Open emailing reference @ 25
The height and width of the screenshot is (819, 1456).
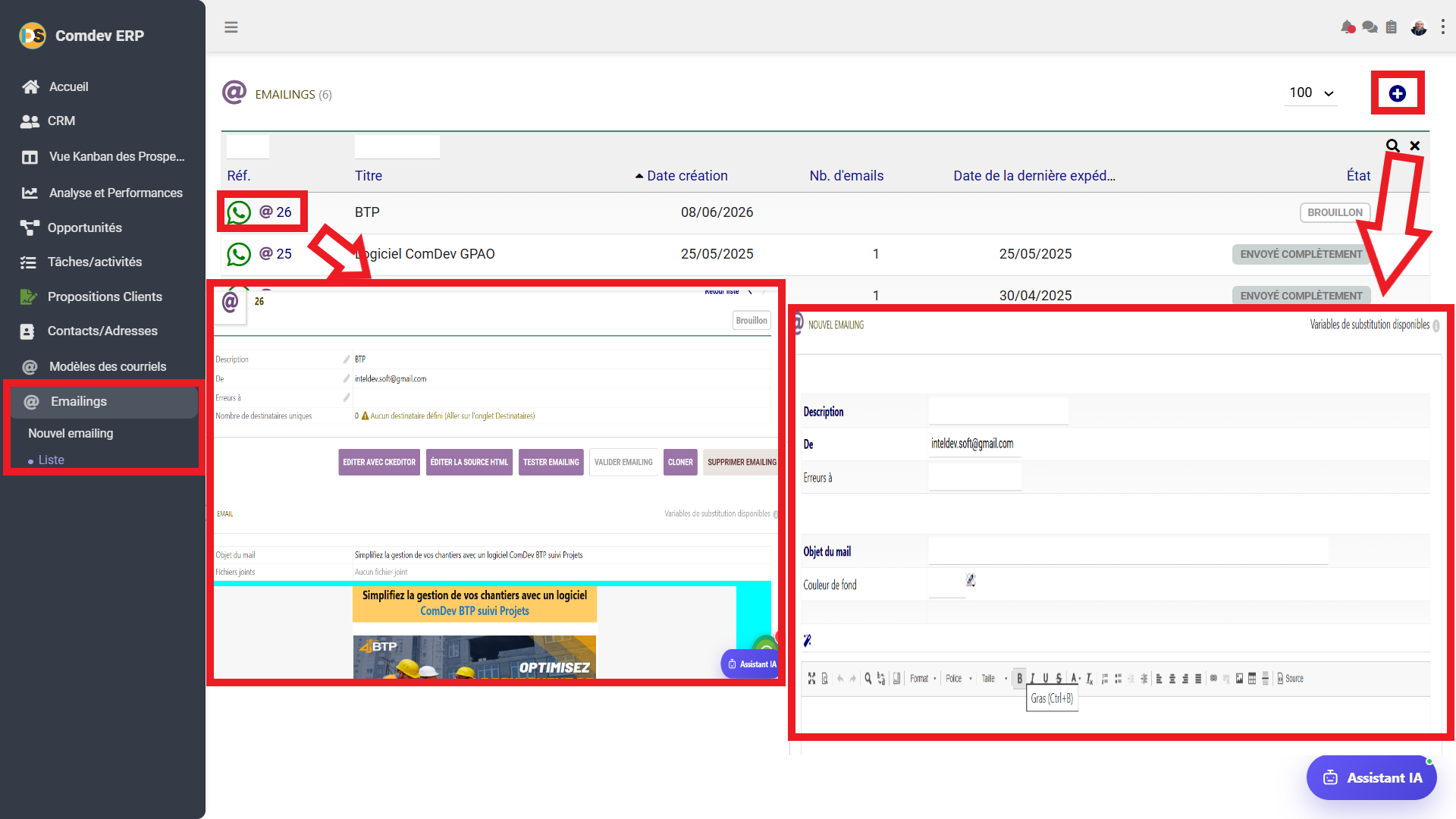(275, 254)
